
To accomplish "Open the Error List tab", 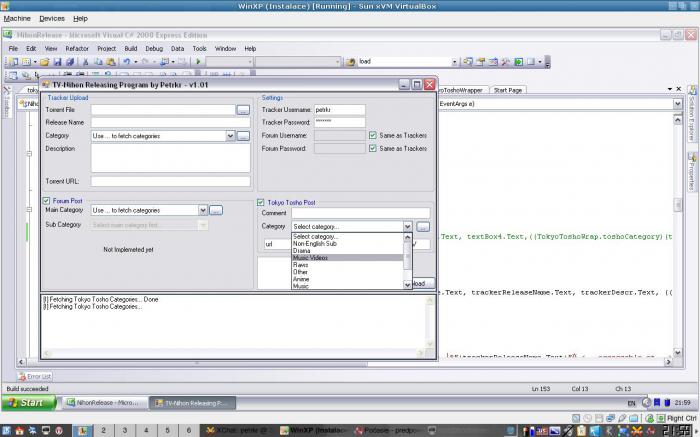I will point(35,376).
